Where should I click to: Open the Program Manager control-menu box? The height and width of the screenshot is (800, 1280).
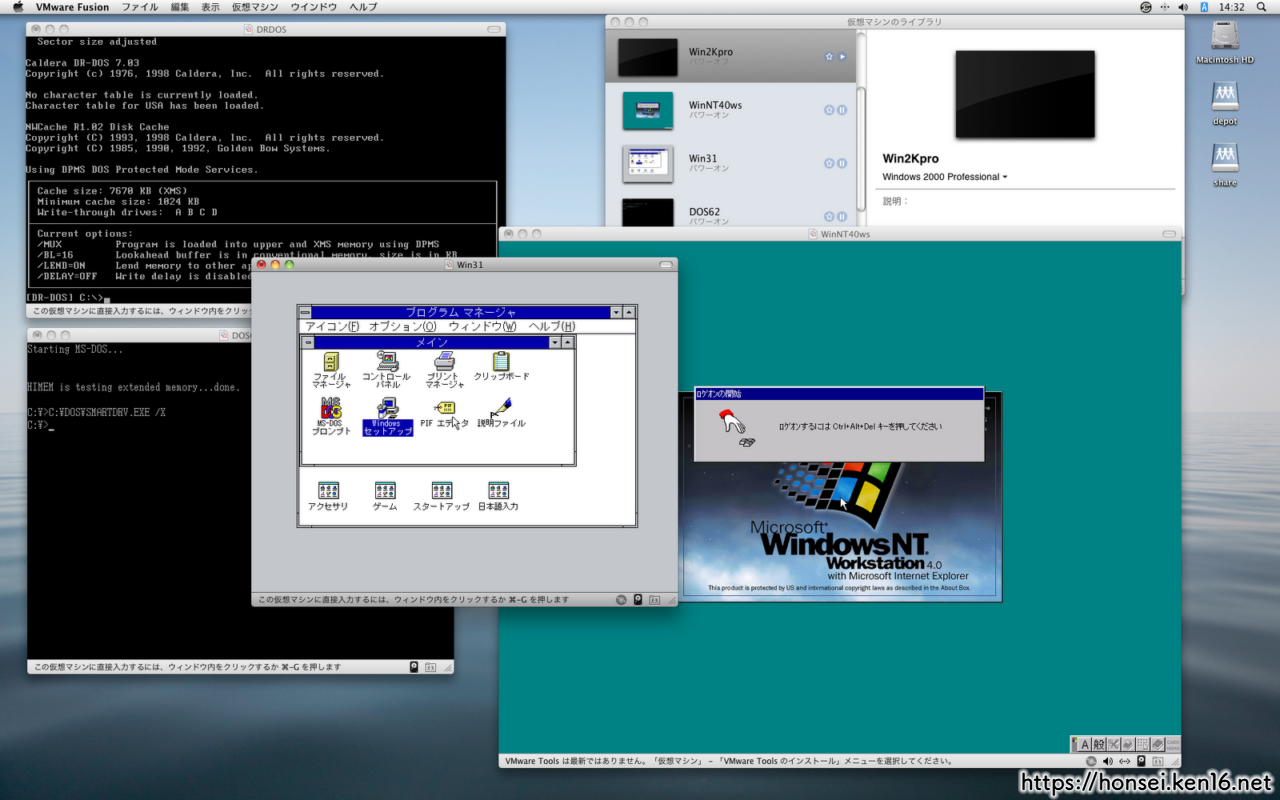pyautogui.click(x=305, y=312)
